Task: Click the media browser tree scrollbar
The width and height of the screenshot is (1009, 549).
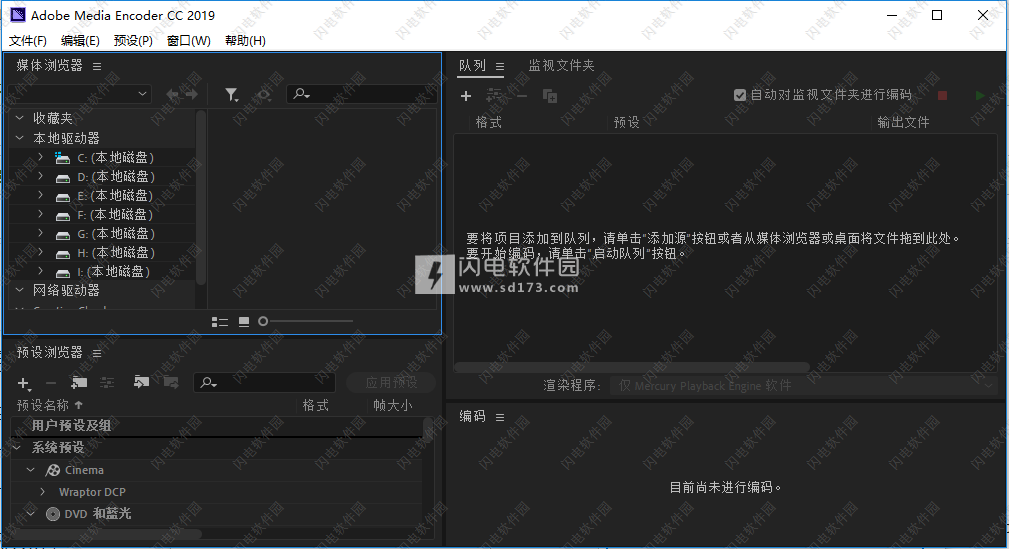Action: [x=201, y=197]
